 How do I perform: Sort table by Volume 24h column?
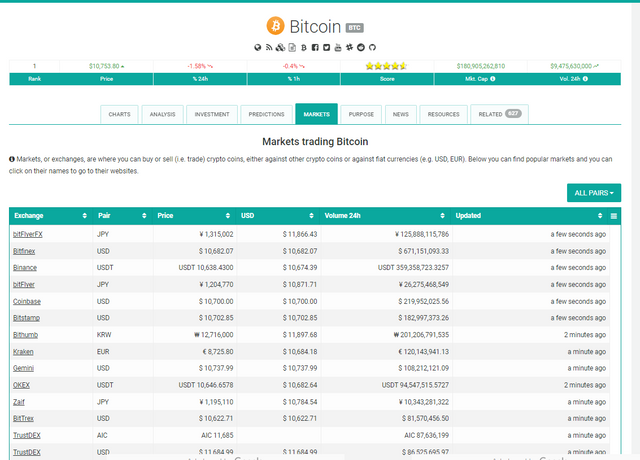pyautogui.click(x=385, y=216)
